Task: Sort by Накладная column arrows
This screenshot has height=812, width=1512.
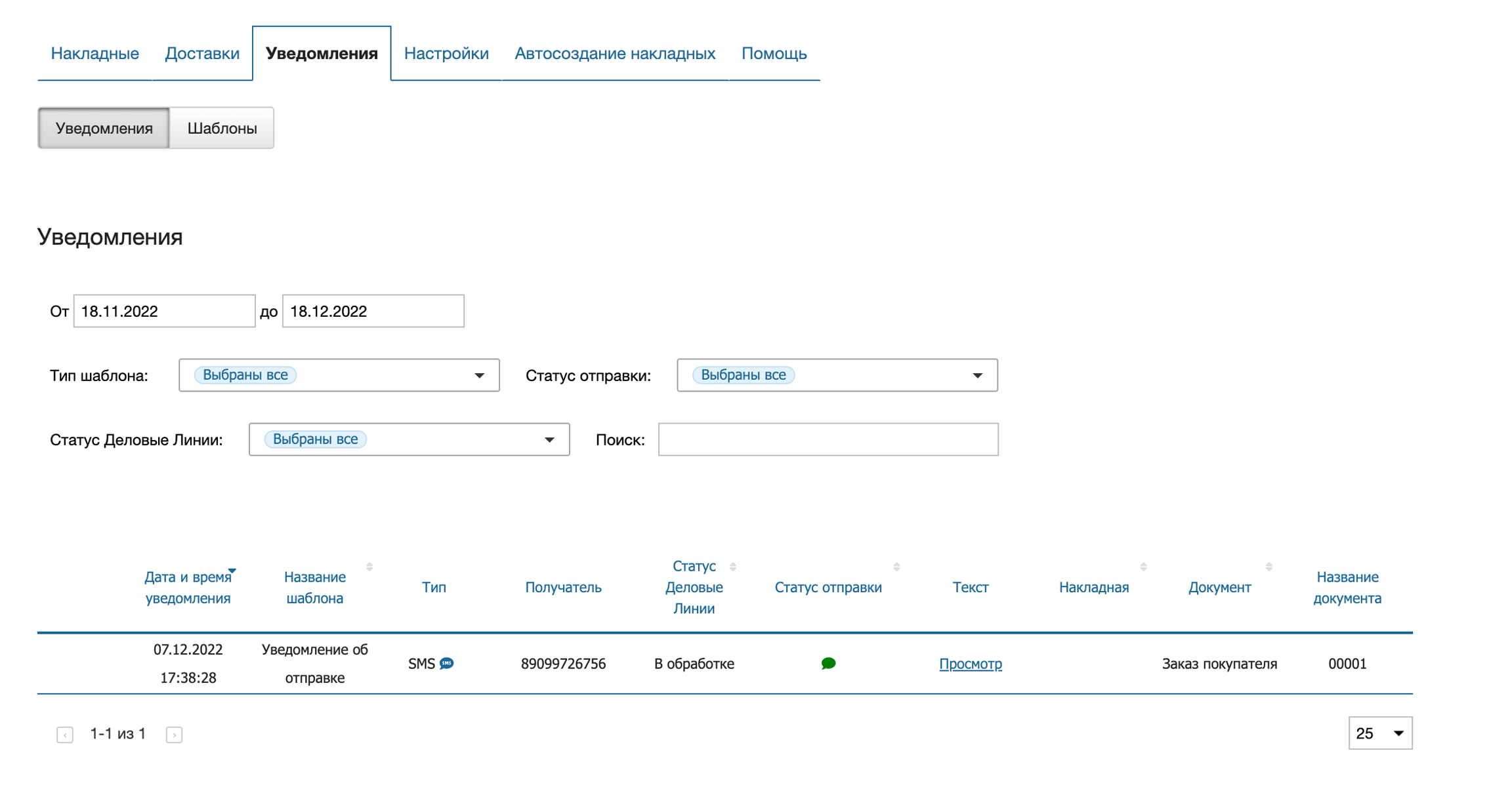Action: 1143,567
